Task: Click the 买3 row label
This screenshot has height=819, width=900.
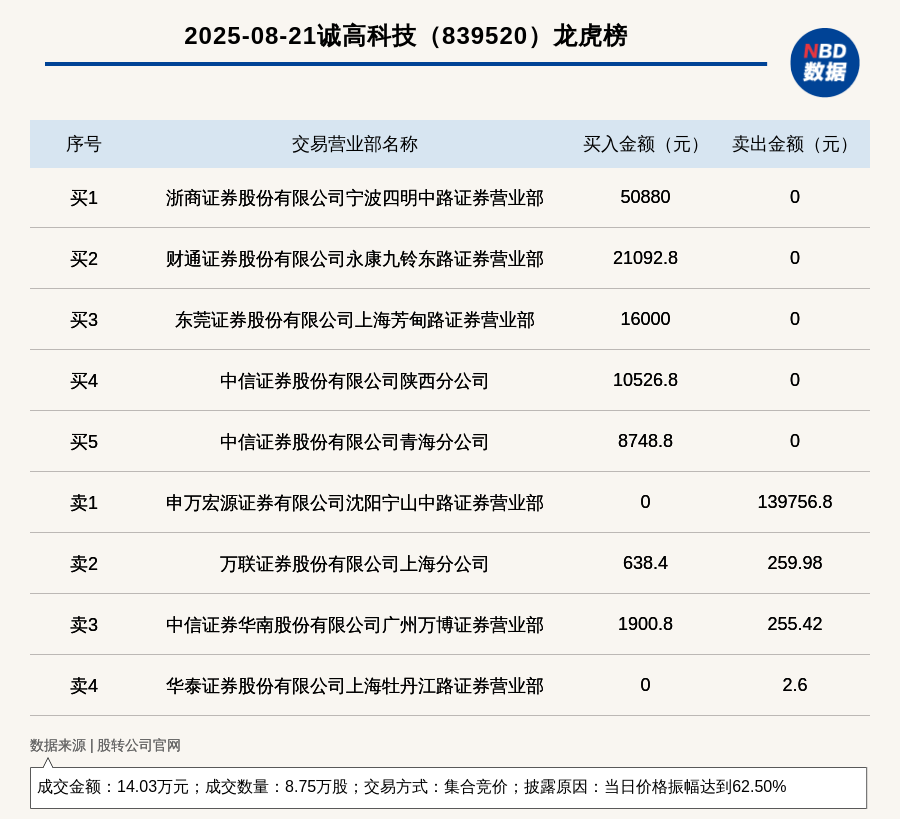Action: [84, 320]
